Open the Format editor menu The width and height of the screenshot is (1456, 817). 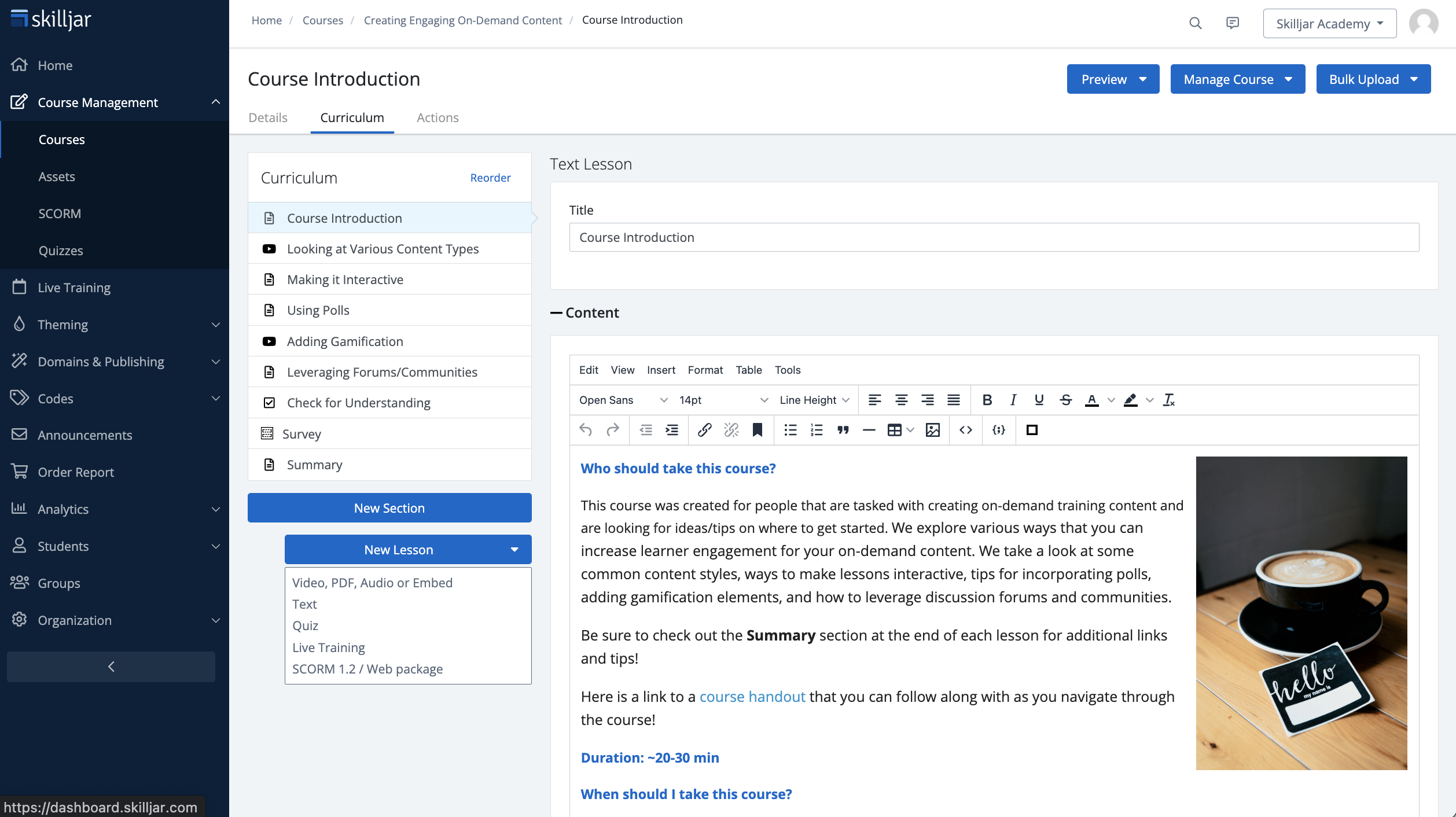(705, 370)
